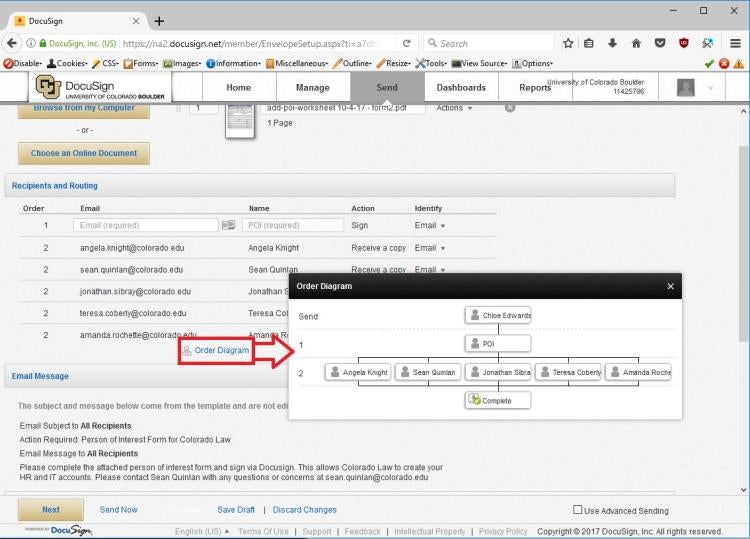Open the Disable developer toolbar menu

click(22, 63)
